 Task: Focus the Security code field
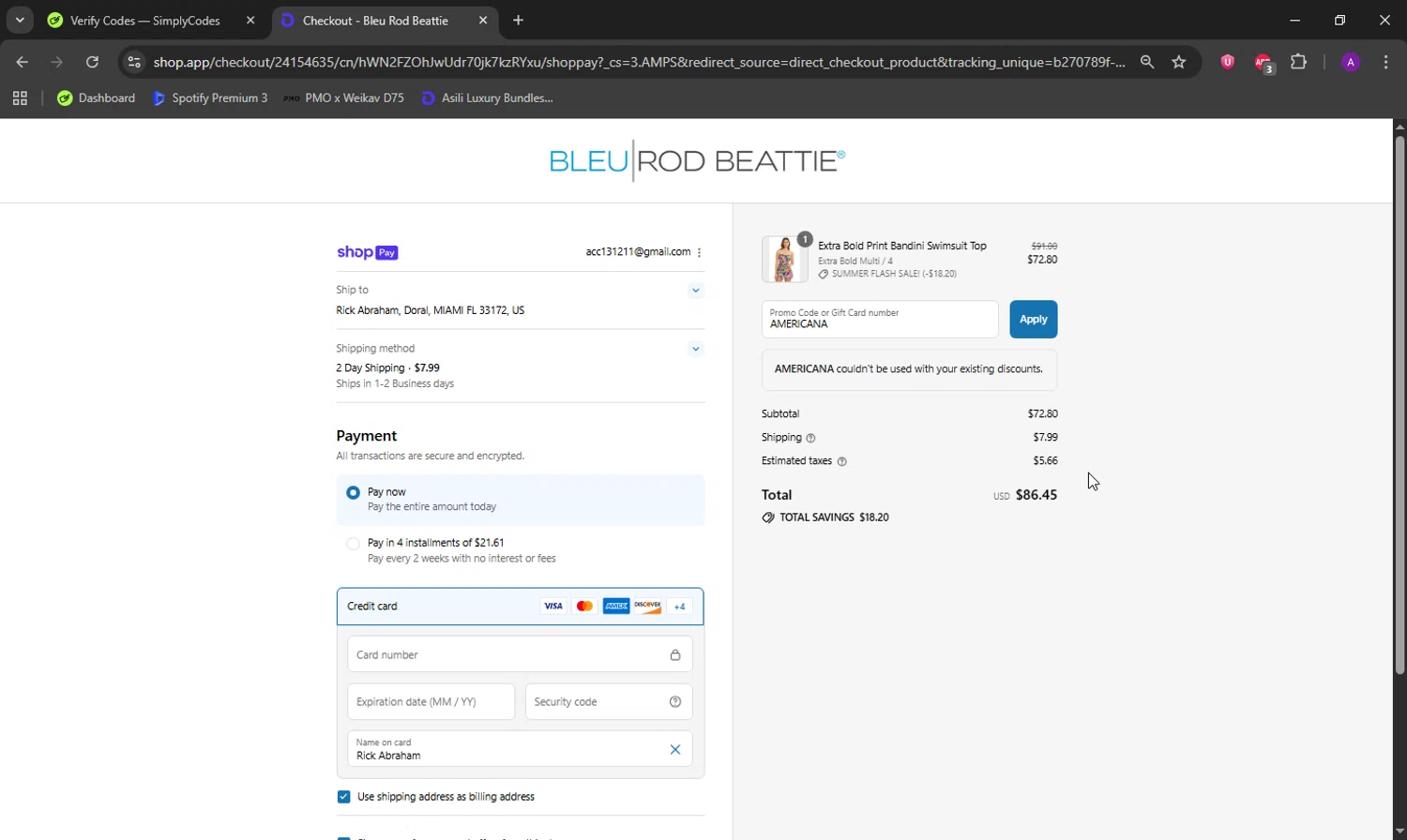point(609,701)
